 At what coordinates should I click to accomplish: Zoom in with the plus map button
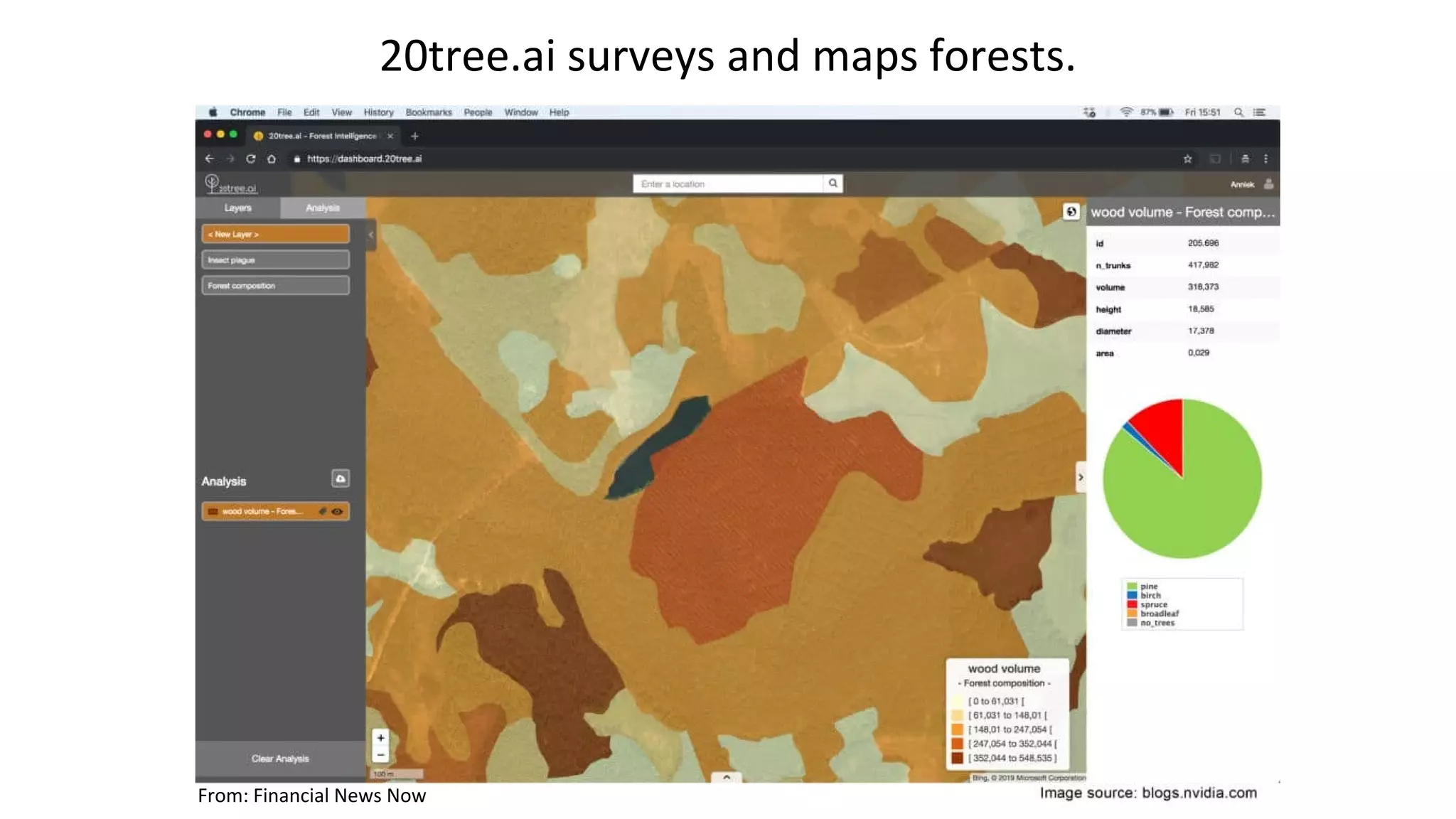380,738
